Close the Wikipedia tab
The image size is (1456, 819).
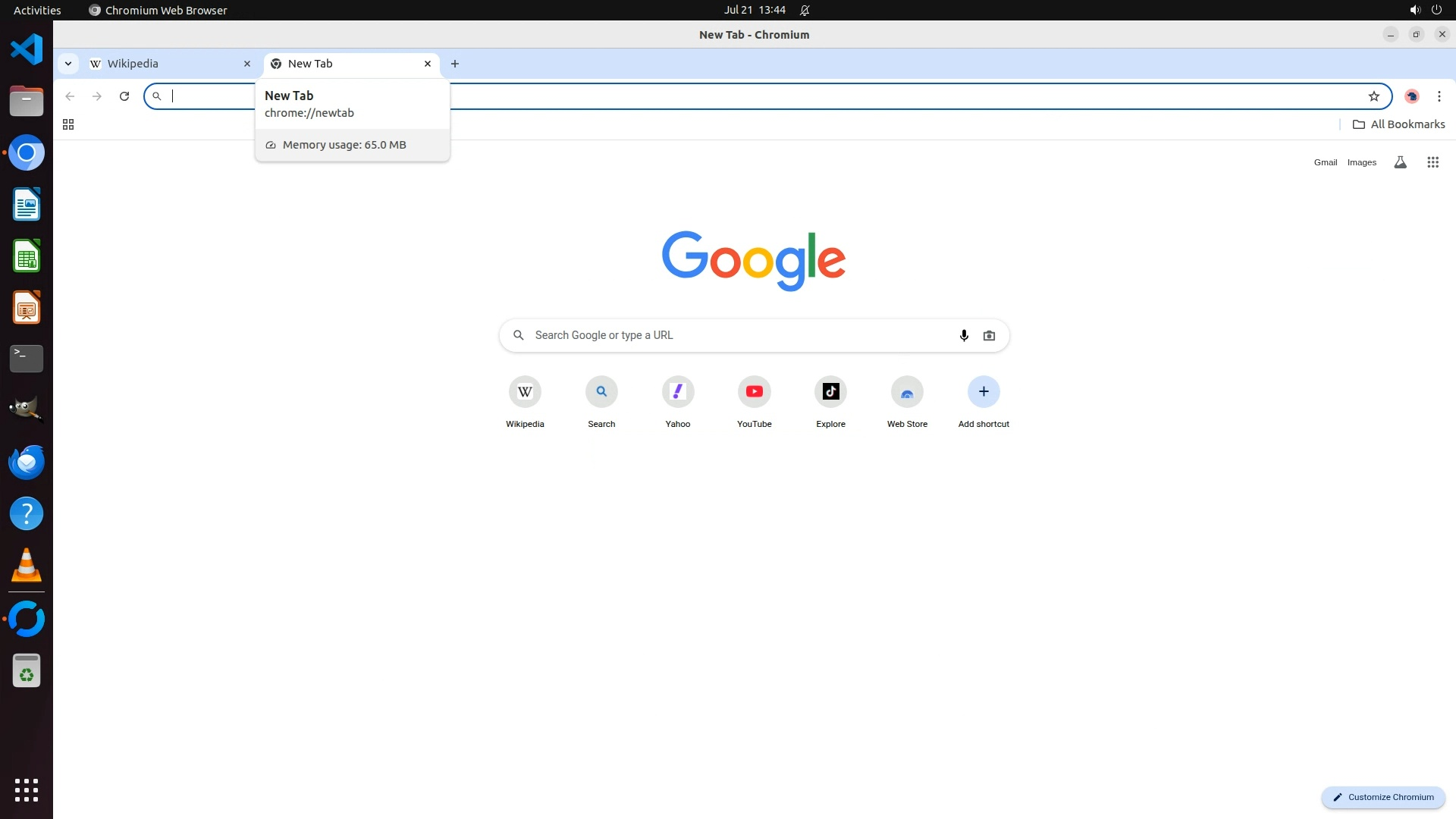tap(247, 64)
